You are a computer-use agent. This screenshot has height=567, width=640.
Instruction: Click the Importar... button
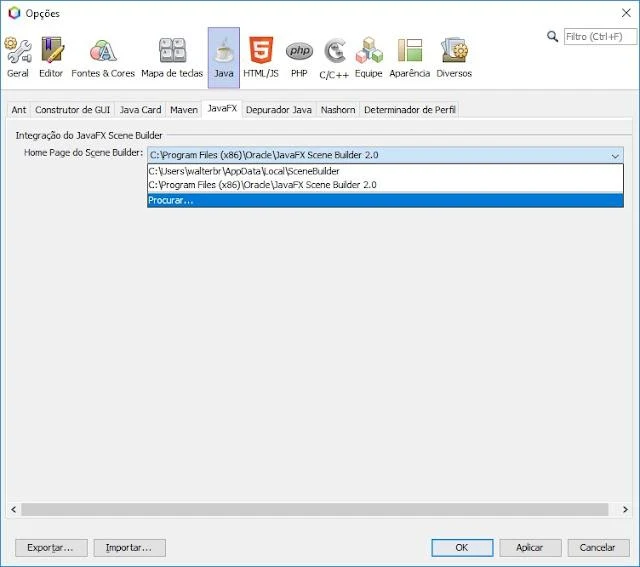coord(129,548)
